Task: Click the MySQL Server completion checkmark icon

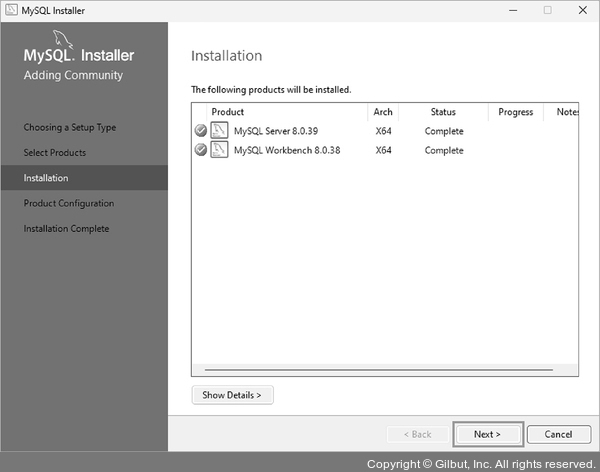Action: 200,131
